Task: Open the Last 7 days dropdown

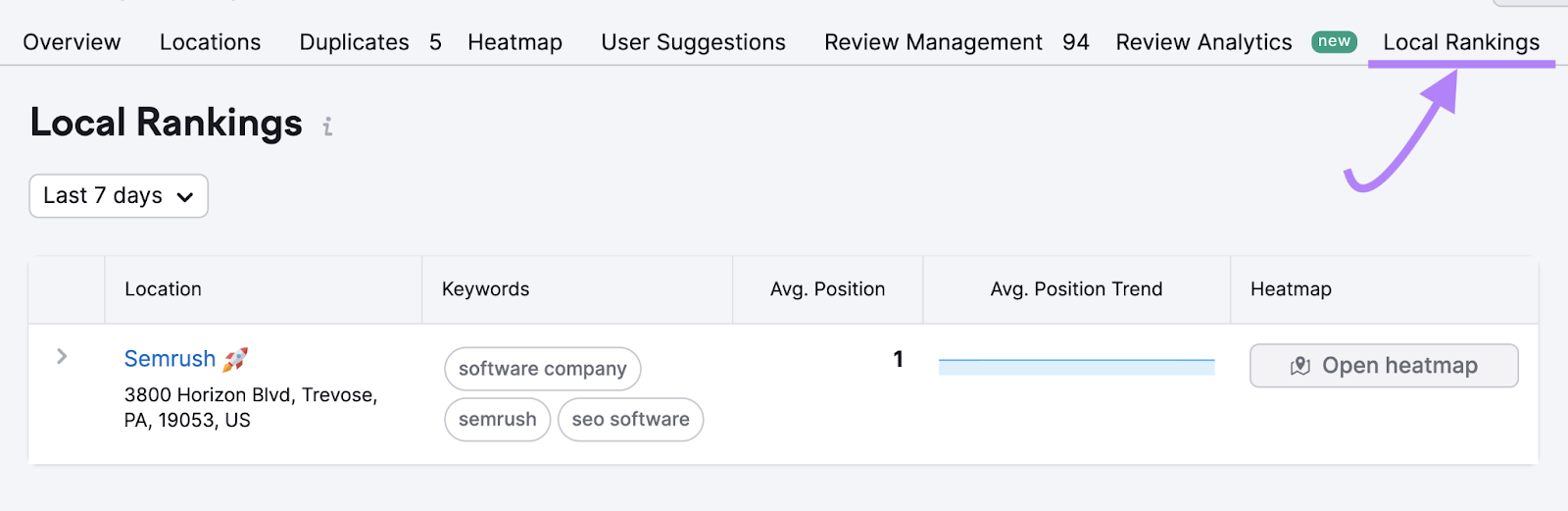Action: click(119, 196)
